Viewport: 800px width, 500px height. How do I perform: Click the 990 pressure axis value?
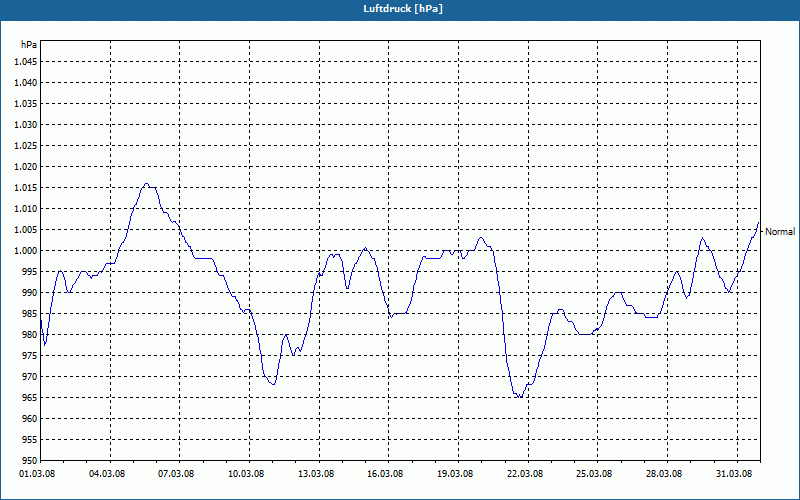[x=30, y=292]
